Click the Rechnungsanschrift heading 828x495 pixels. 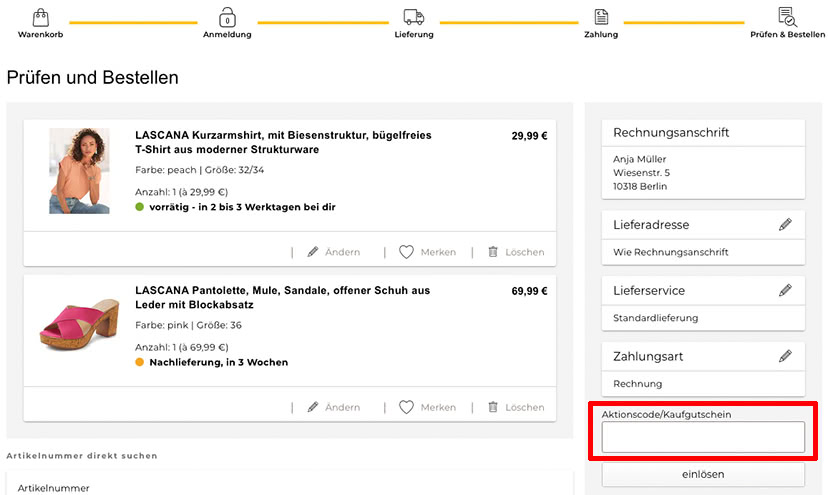671,133
